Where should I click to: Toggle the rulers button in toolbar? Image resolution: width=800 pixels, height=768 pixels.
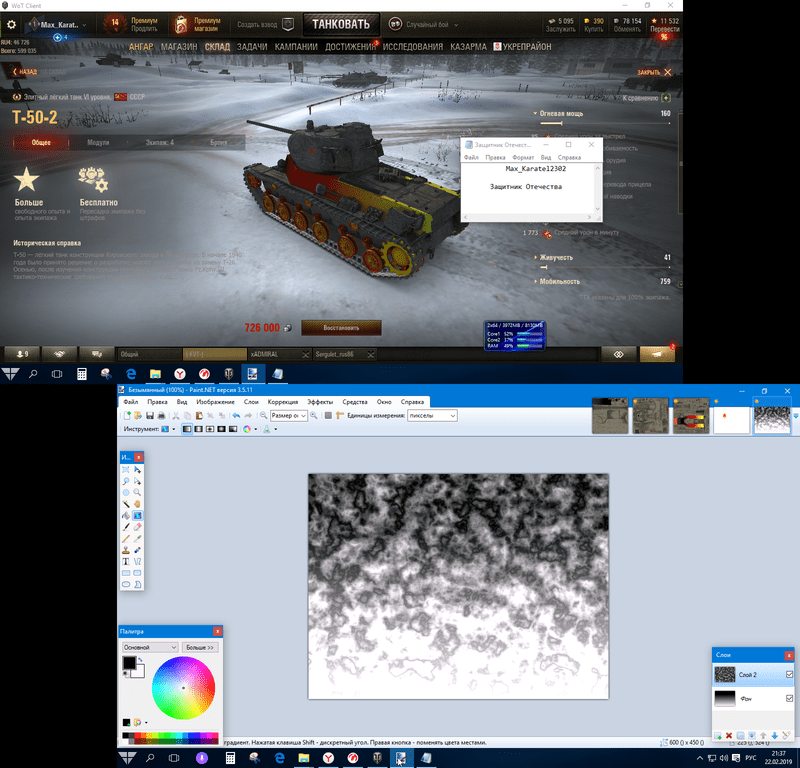coord(340,415)
